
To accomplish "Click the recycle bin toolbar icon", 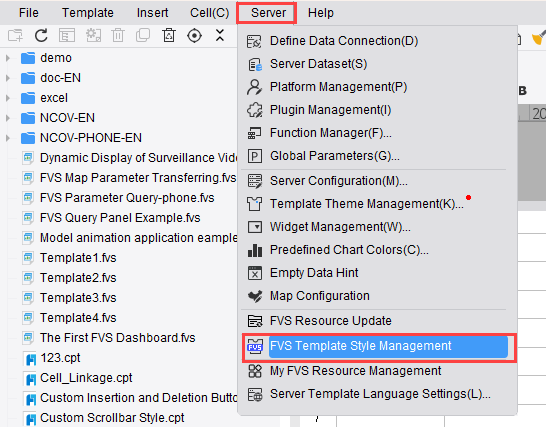I will pos(169,36).
